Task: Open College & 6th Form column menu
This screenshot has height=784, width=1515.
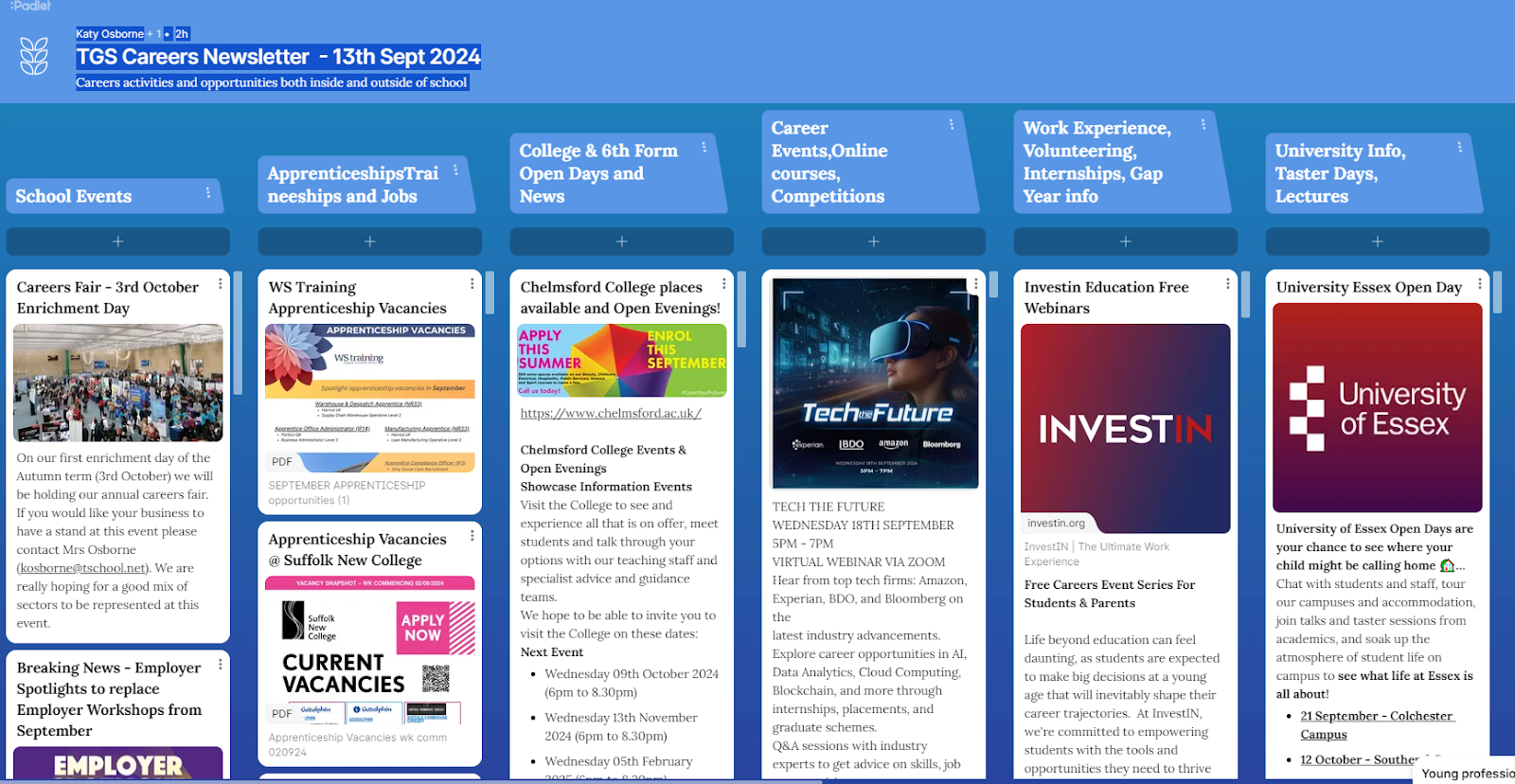Action: [x=704, y=147]
